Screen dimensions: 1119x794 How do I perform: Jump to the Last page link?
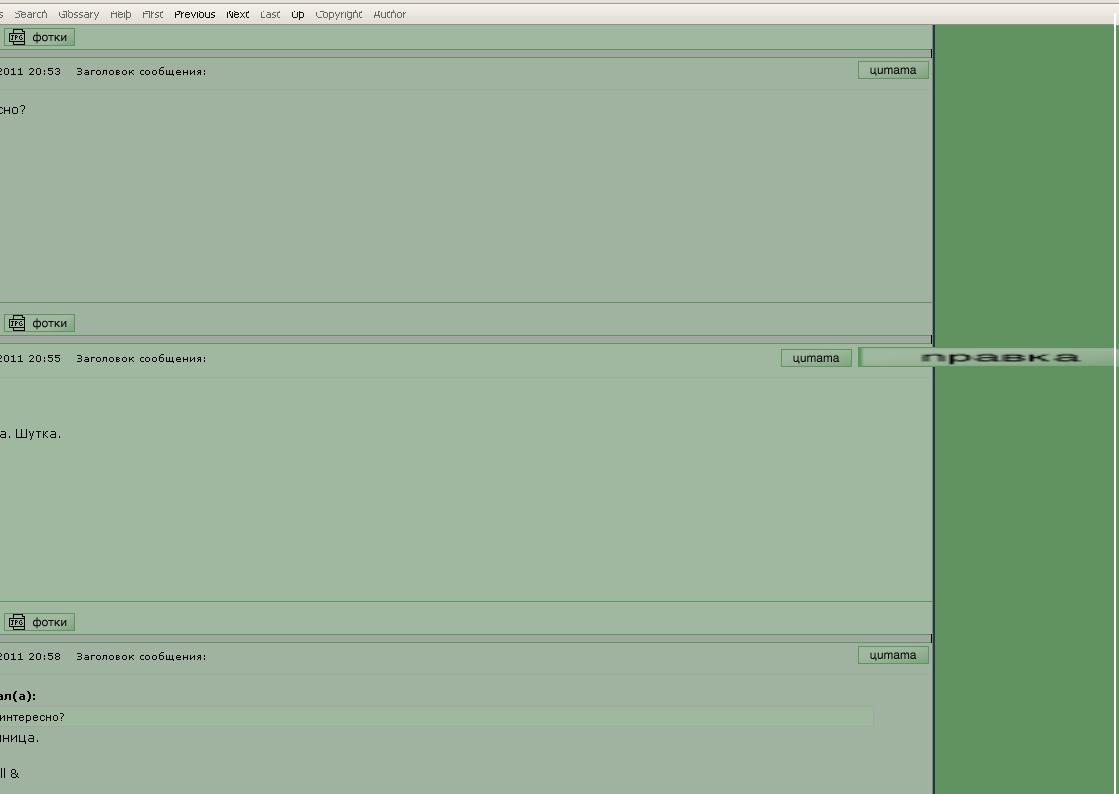(x=270, y=14)
